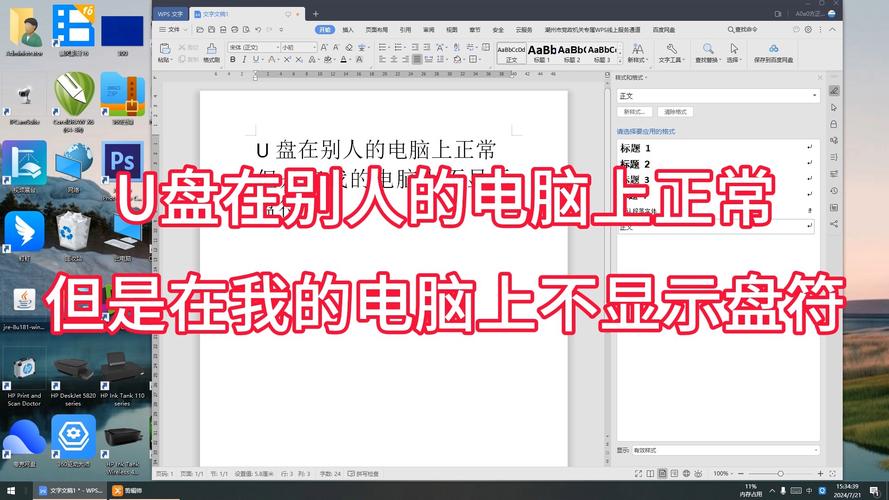
Task: Select the Format Painter brush icon
Action: click(x=211, y=49)
